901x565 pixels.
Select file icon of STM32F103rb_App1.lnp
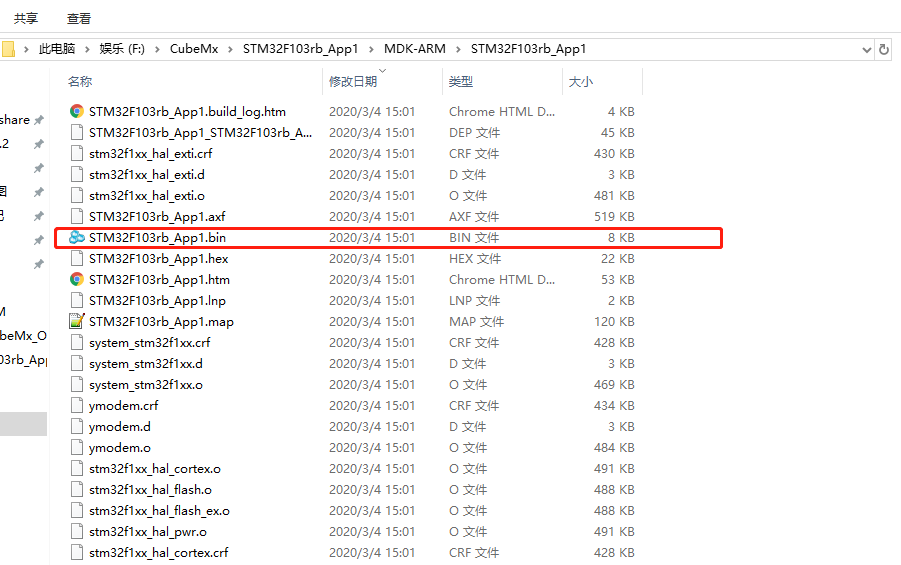point(76,301)
